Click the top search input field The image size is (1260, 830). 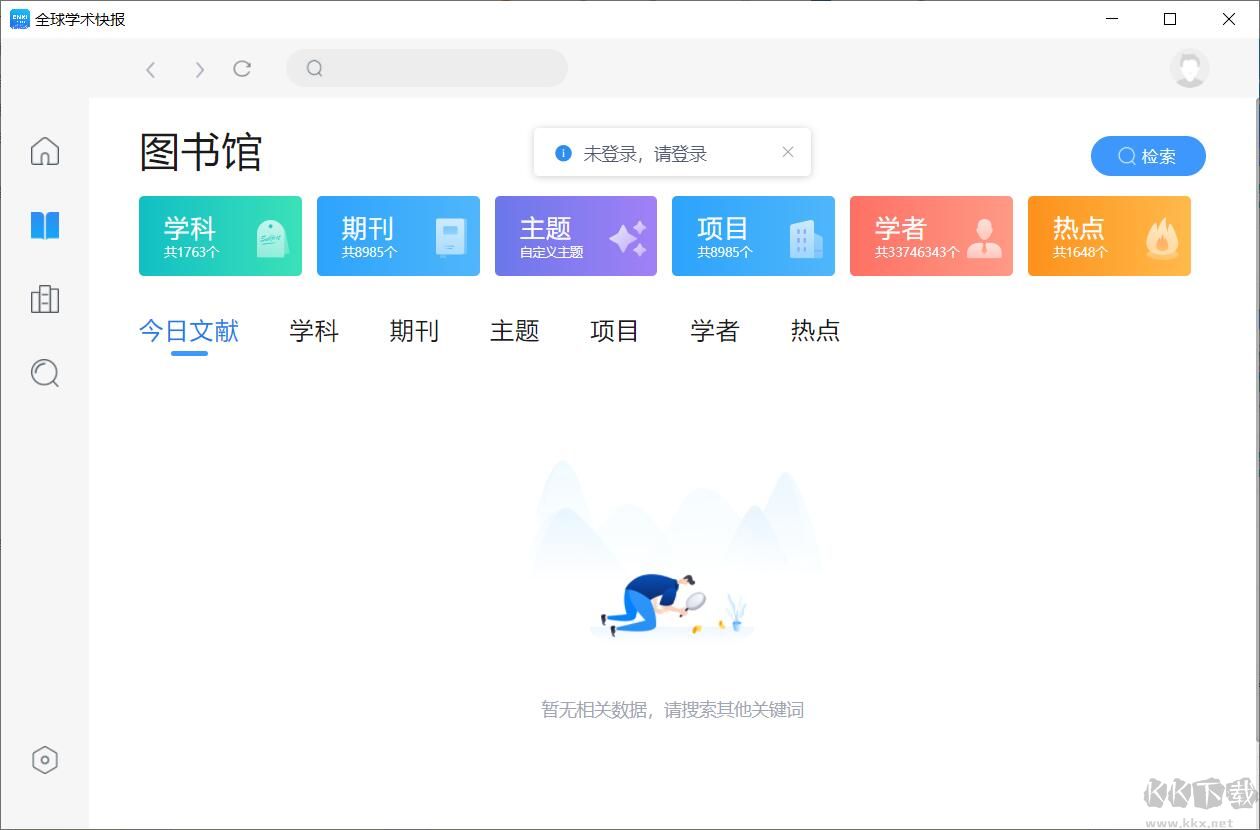(427, 68)
